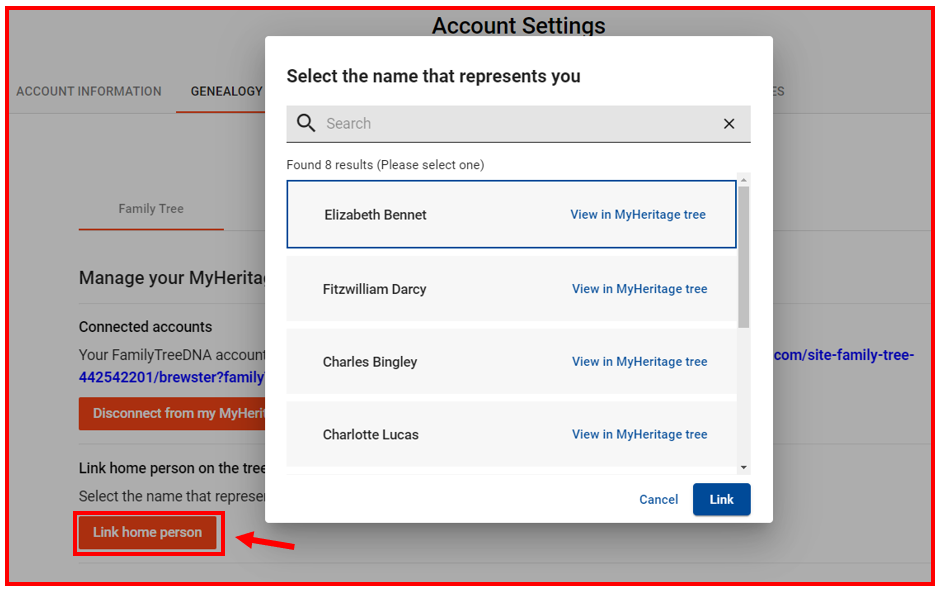View Fitzwilliam Darcy in MyHeritage tree

click(640, 289)
